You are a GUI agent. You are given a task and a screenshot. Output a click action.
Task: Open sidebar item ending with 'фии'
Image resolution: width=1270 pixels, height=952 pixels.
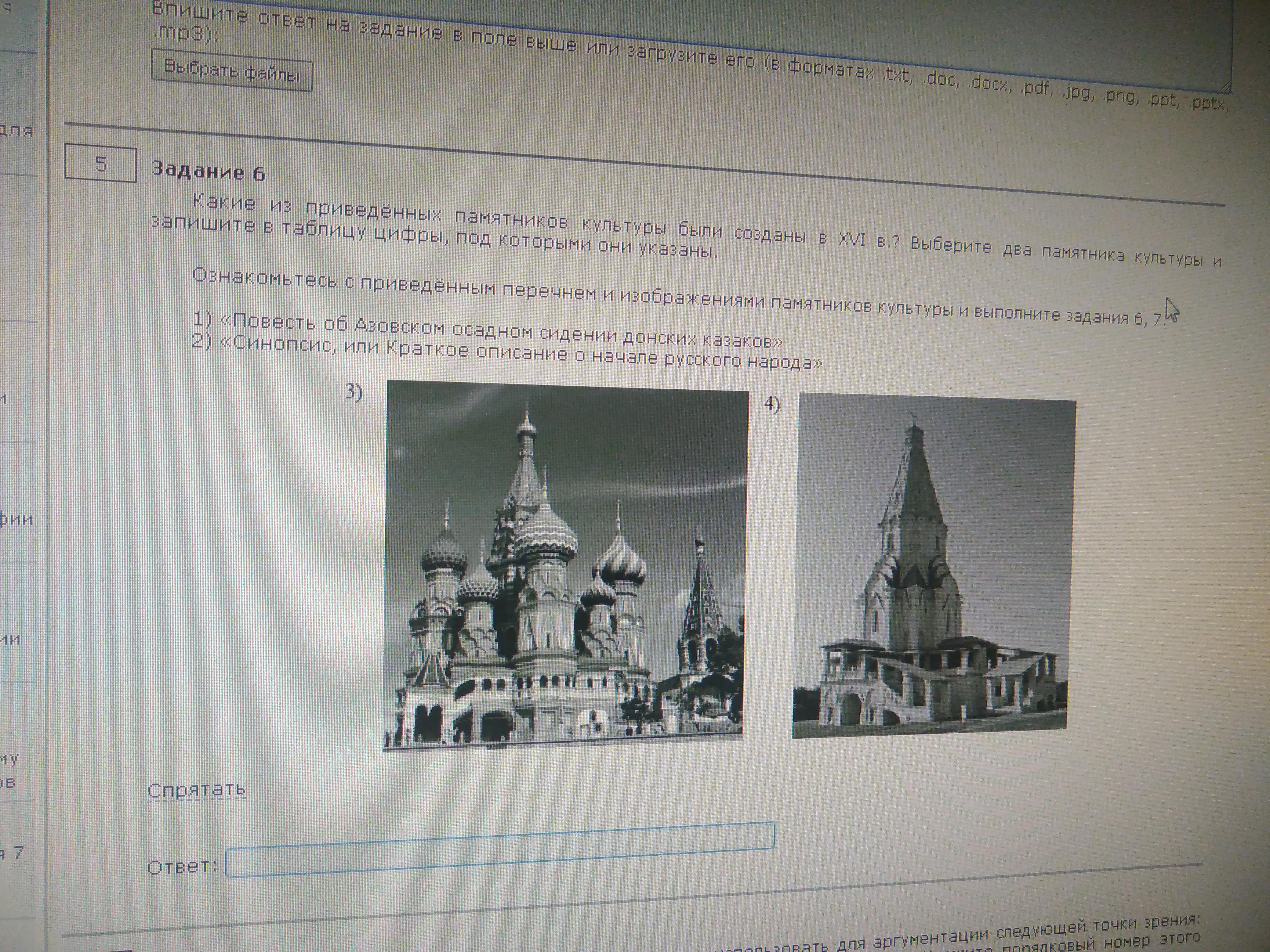pyautogui.click(x=16, y=519)
